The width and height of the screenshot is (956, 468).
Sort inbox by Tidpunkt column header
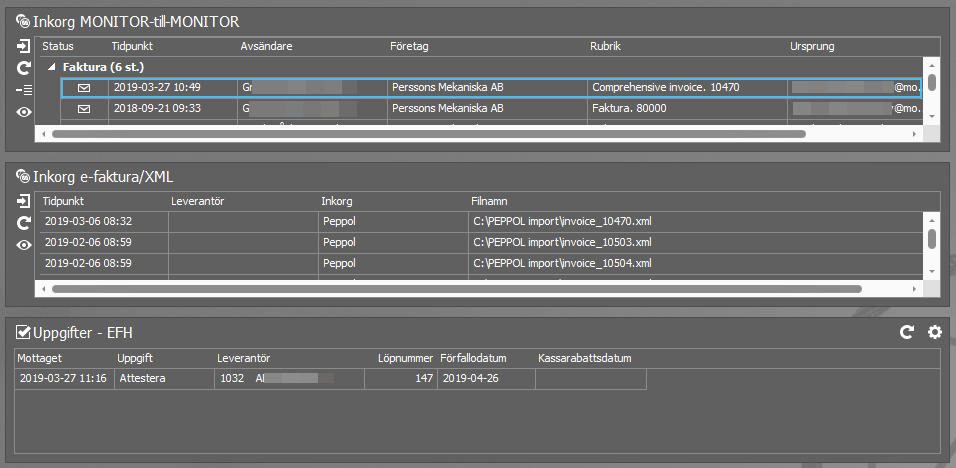[x=133, y=46]
